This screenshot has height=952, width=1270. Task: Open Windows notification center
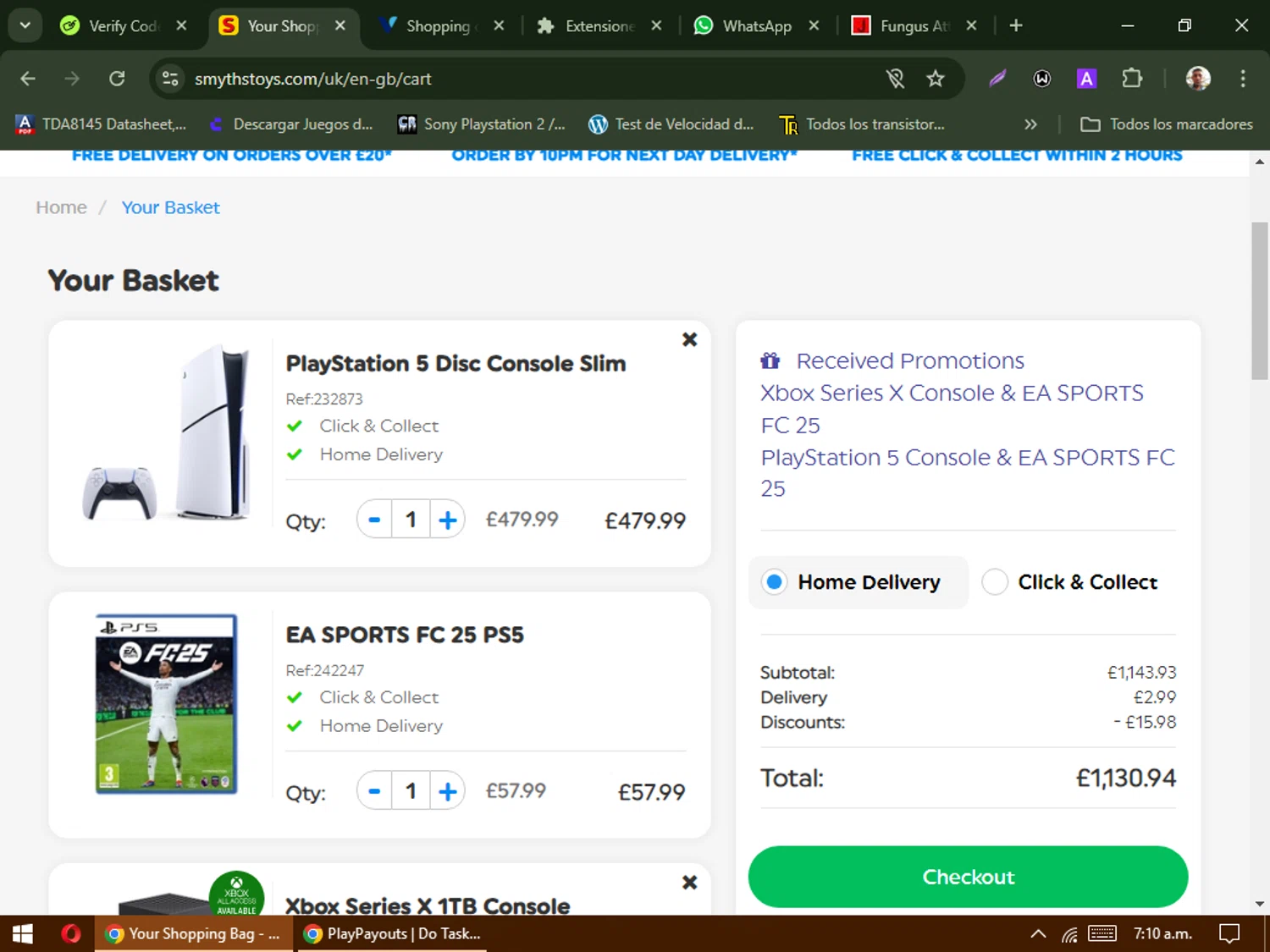coord(1229,933)
